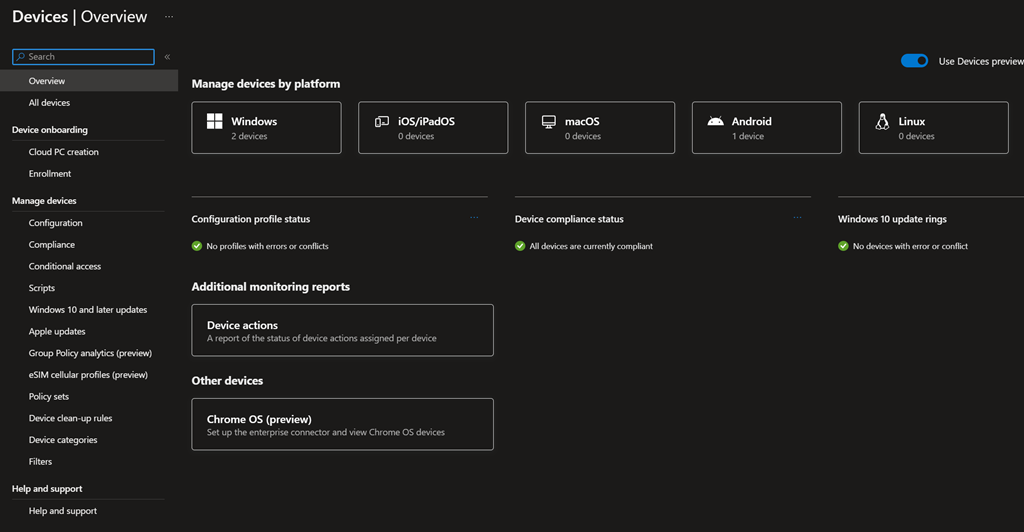Viewport: 1024px width, 532px height.
Task: Open the Chrome OS (preview) card
Action: 342,424
